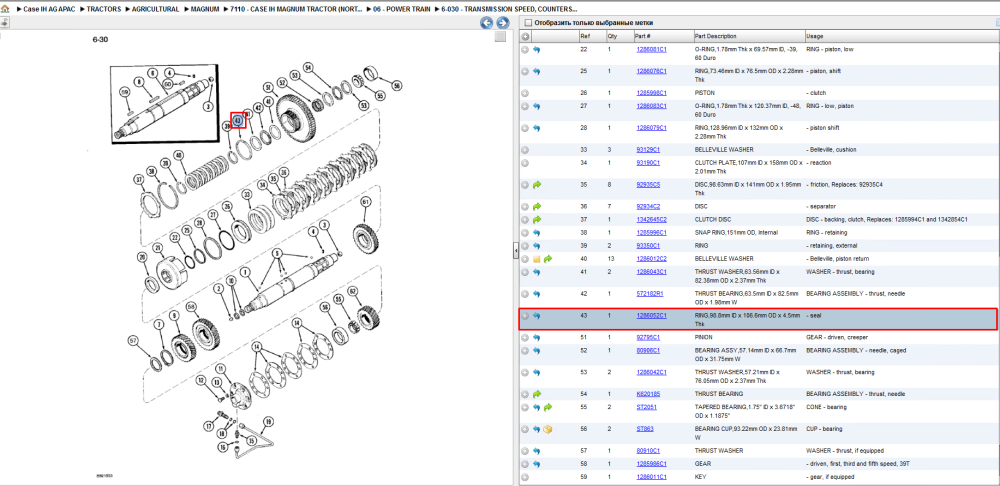Open part number 1286081C1
This screenshot has width=1000, height=486.
pyautogui.click(x=651, y=49)
